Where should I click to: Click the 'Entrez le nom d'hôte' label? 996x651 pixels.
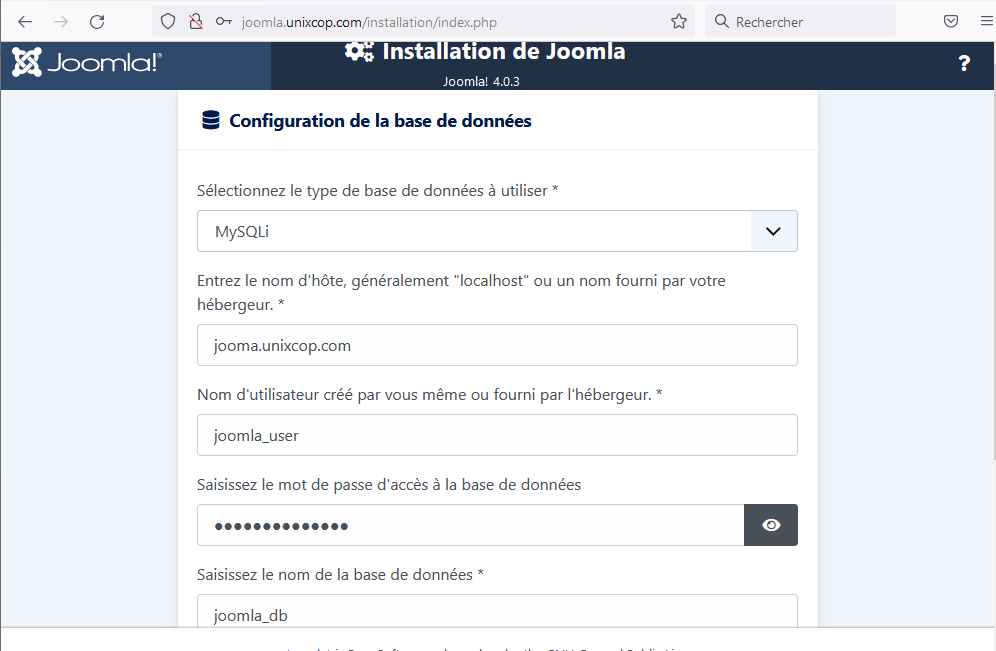[461, 293]
